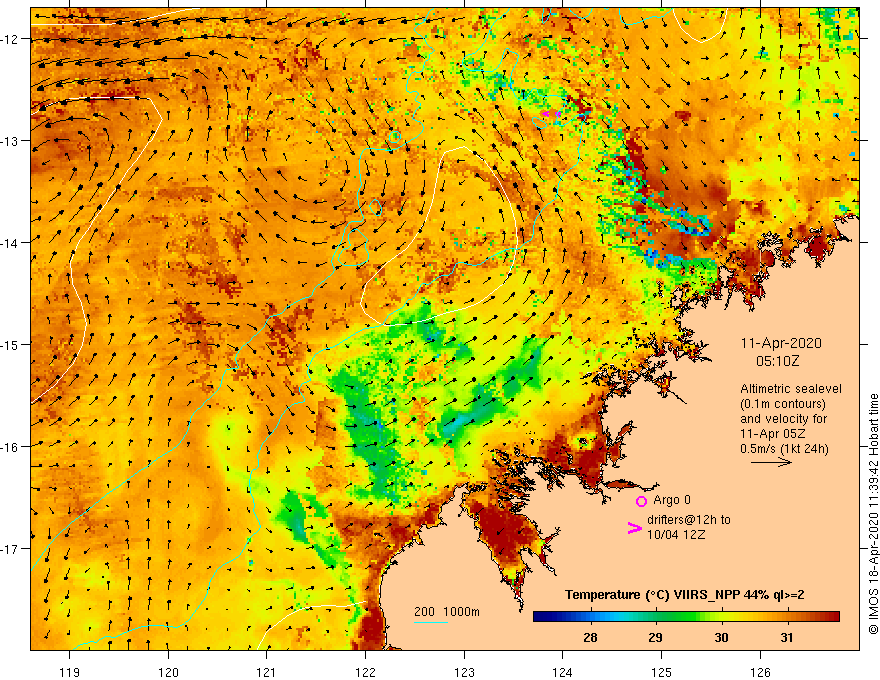Click latitude axis label '-16'
This screenshot has height=680, width=880.
tap(10, 447)
